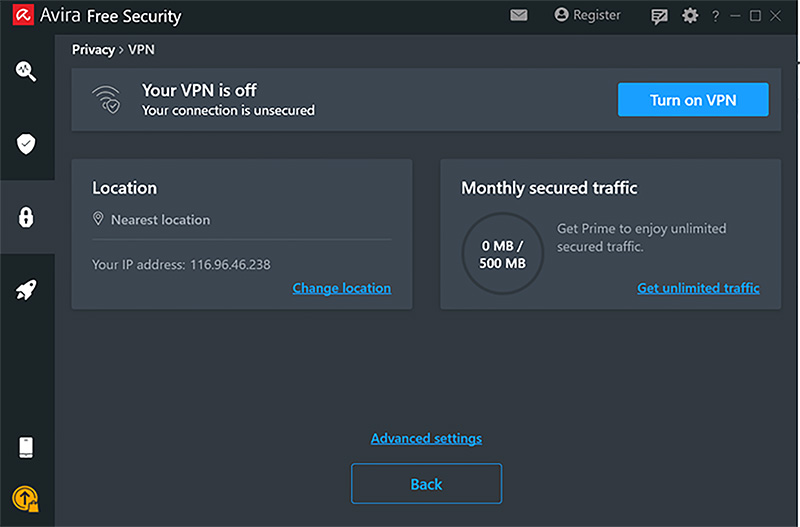Viewport: 800px width, 527px height.
Task: Click the Register account link
Action: coord(587,15)
